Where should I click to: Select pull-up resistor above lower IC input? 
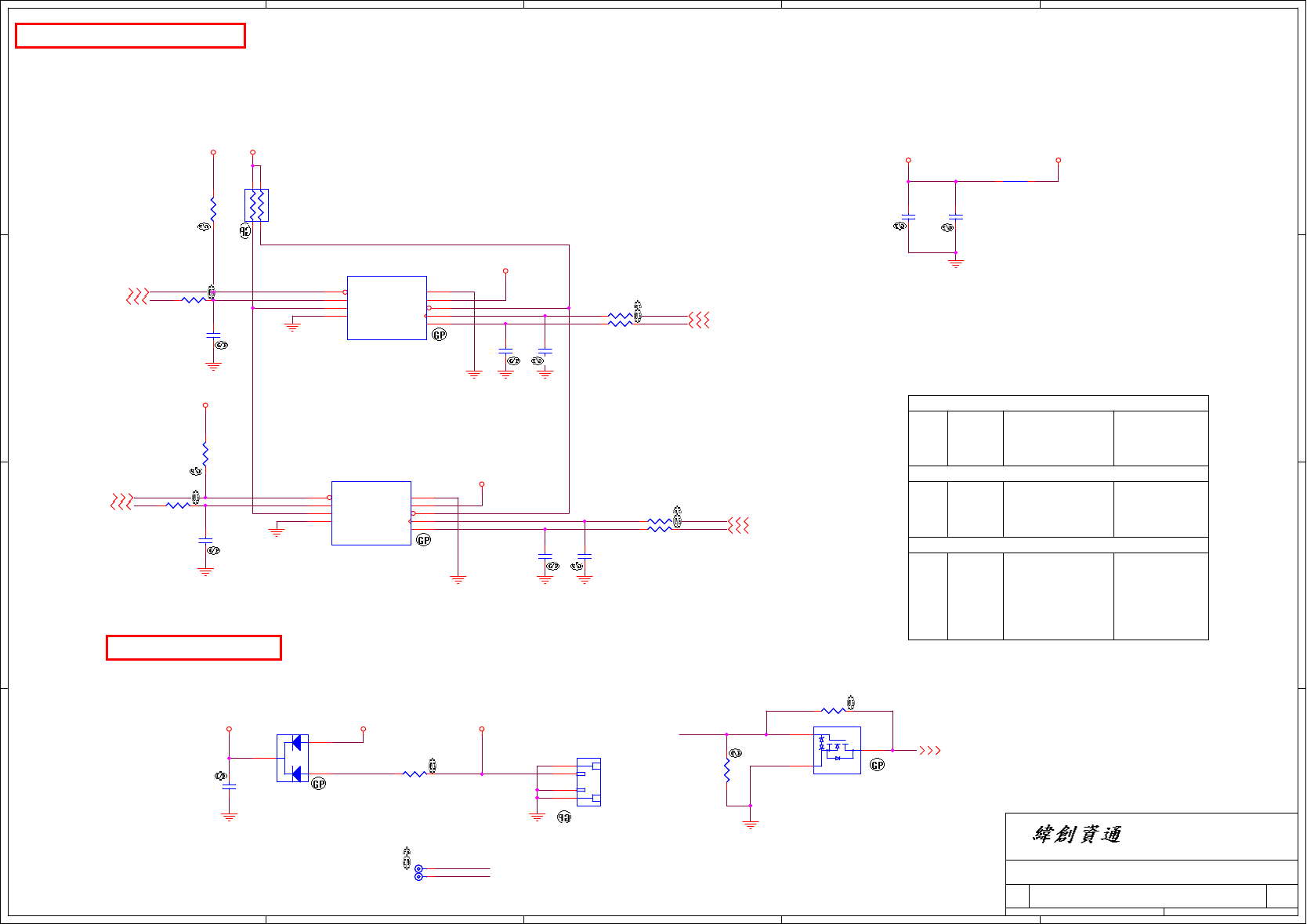(x=205, y=454)
